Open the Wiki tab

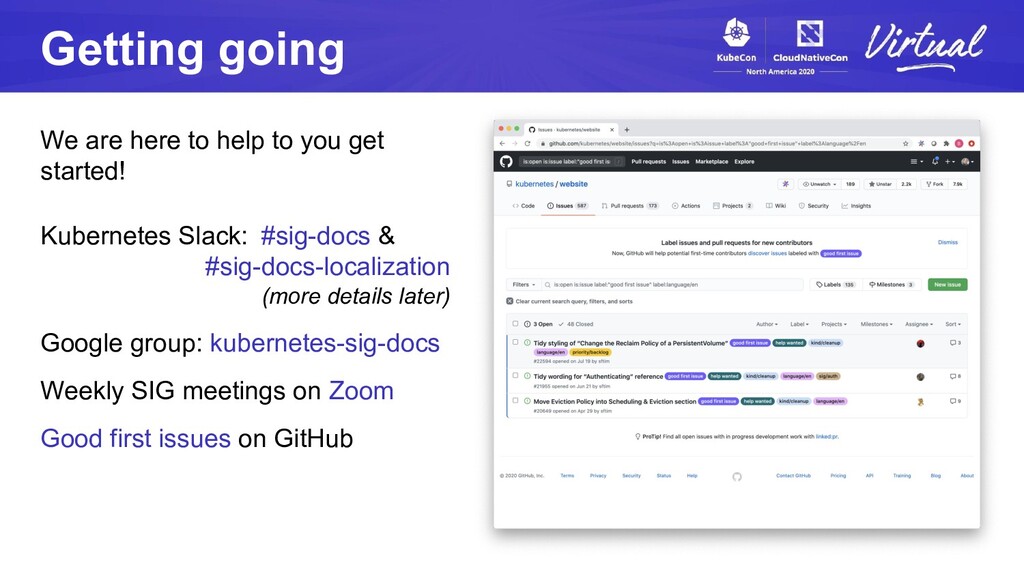tap(776, 206)
